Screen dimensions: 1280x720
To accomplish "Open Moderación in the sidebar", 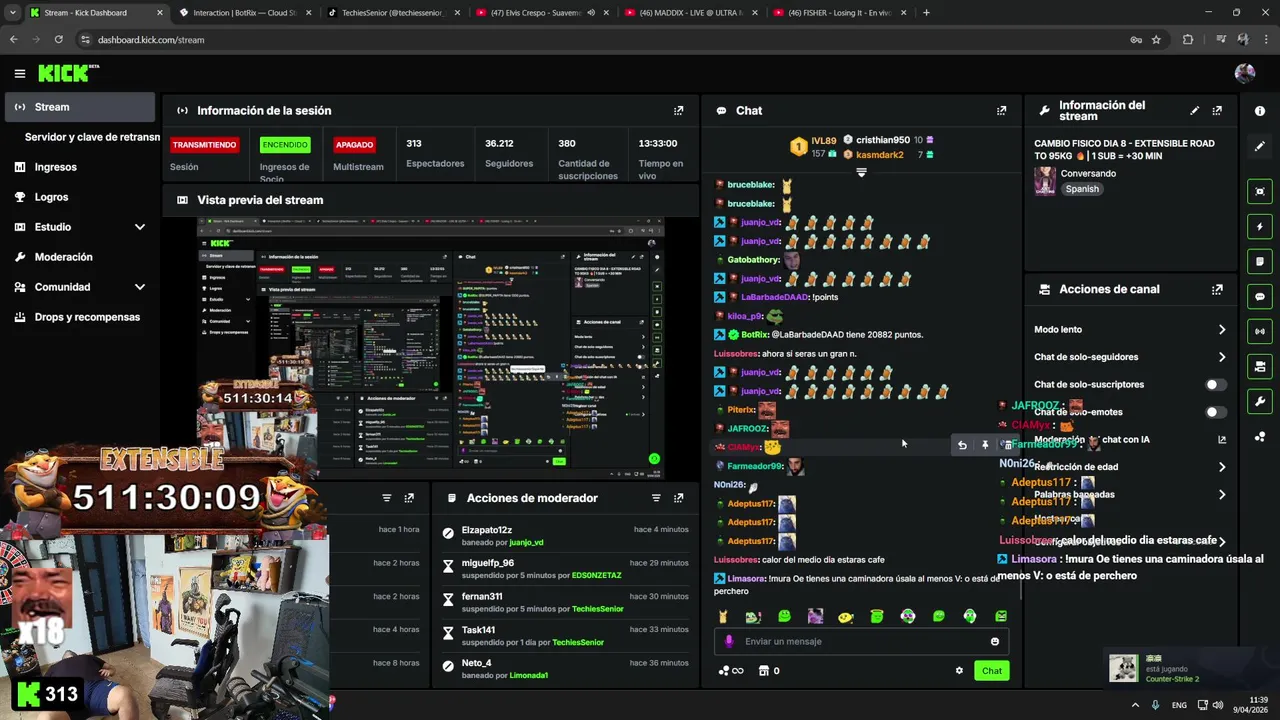I will (80, 257).
